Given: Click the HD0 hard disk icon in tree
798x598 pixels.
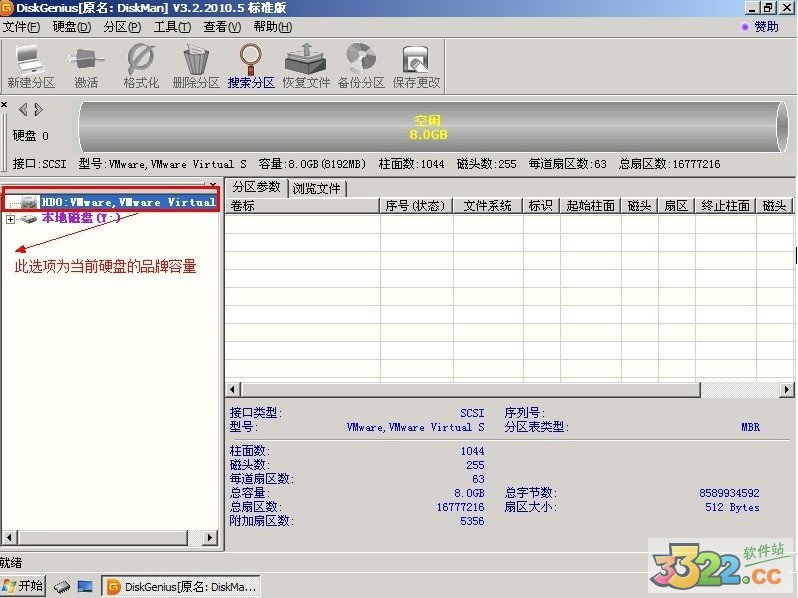Looking at the screenshot, I should 30,203.
